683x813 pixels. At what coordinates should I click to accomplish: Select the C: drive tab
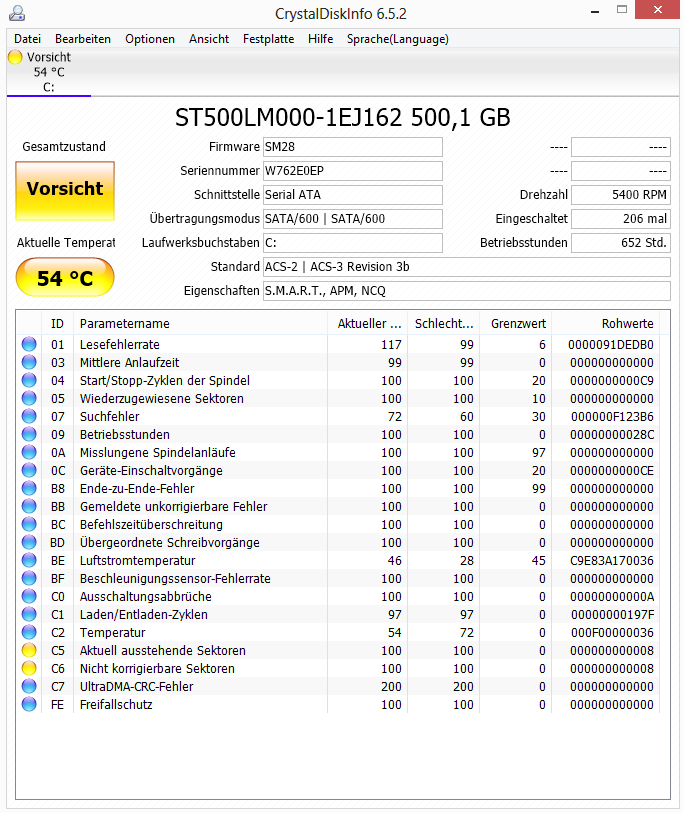pyautogui.click(x=49, y=73)
